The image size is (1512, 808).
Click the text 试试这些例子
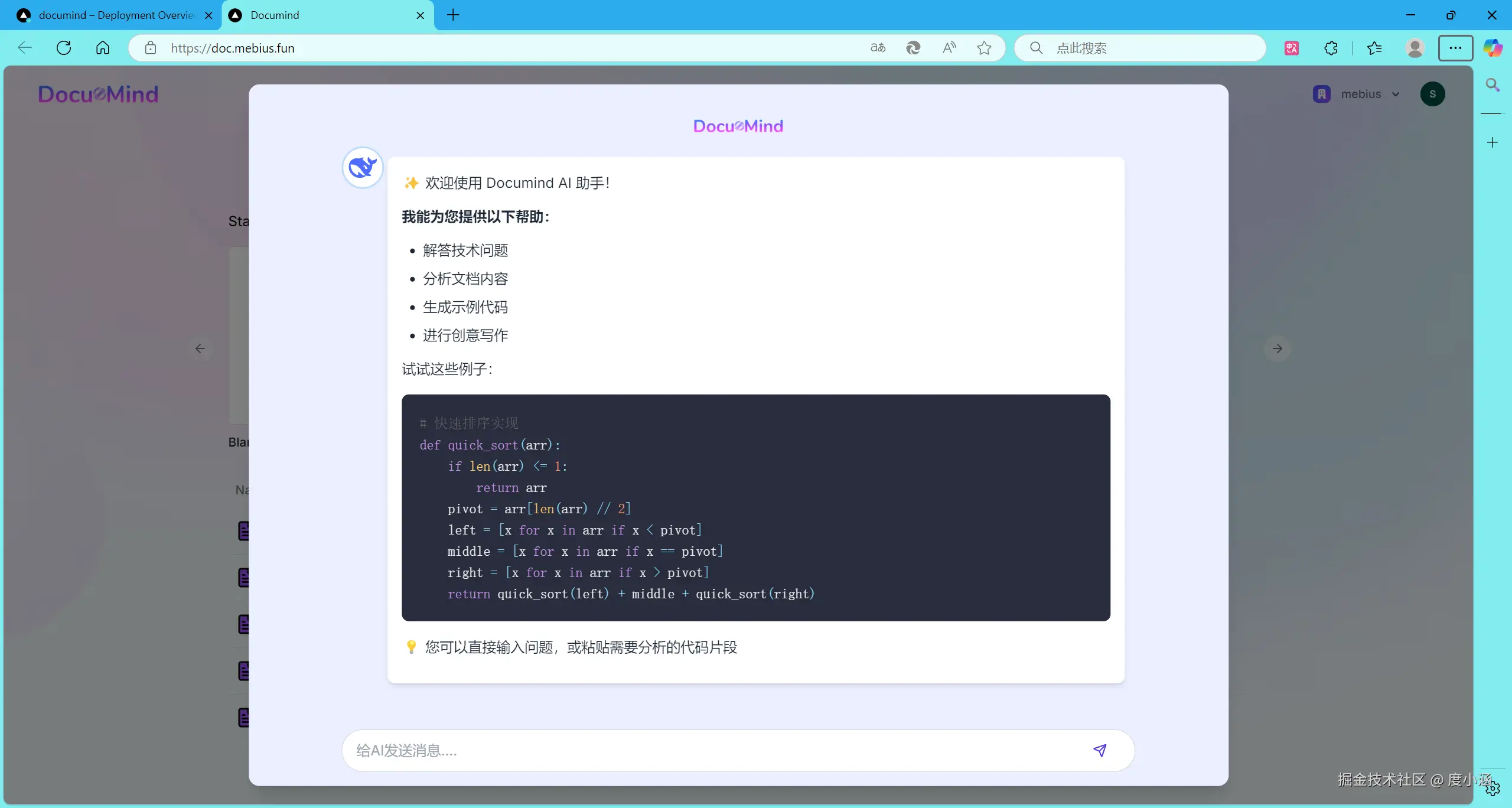tap(447, 369)
